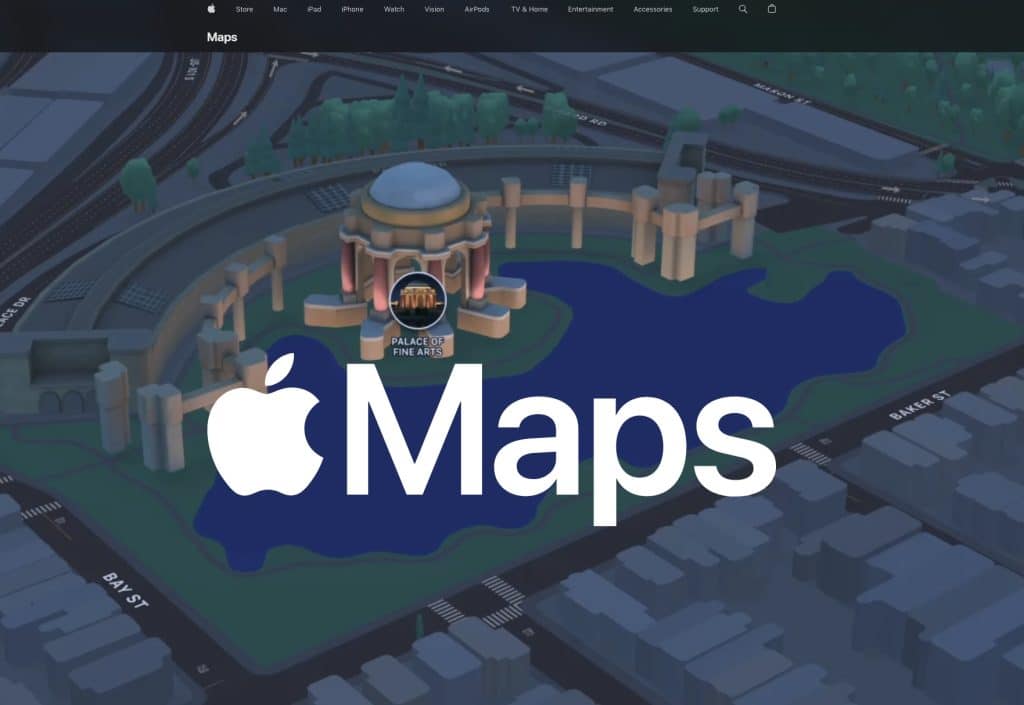Select Mac in the top navigation
Viewport: 1024px width, 705px height.
(x=280, y=9)
